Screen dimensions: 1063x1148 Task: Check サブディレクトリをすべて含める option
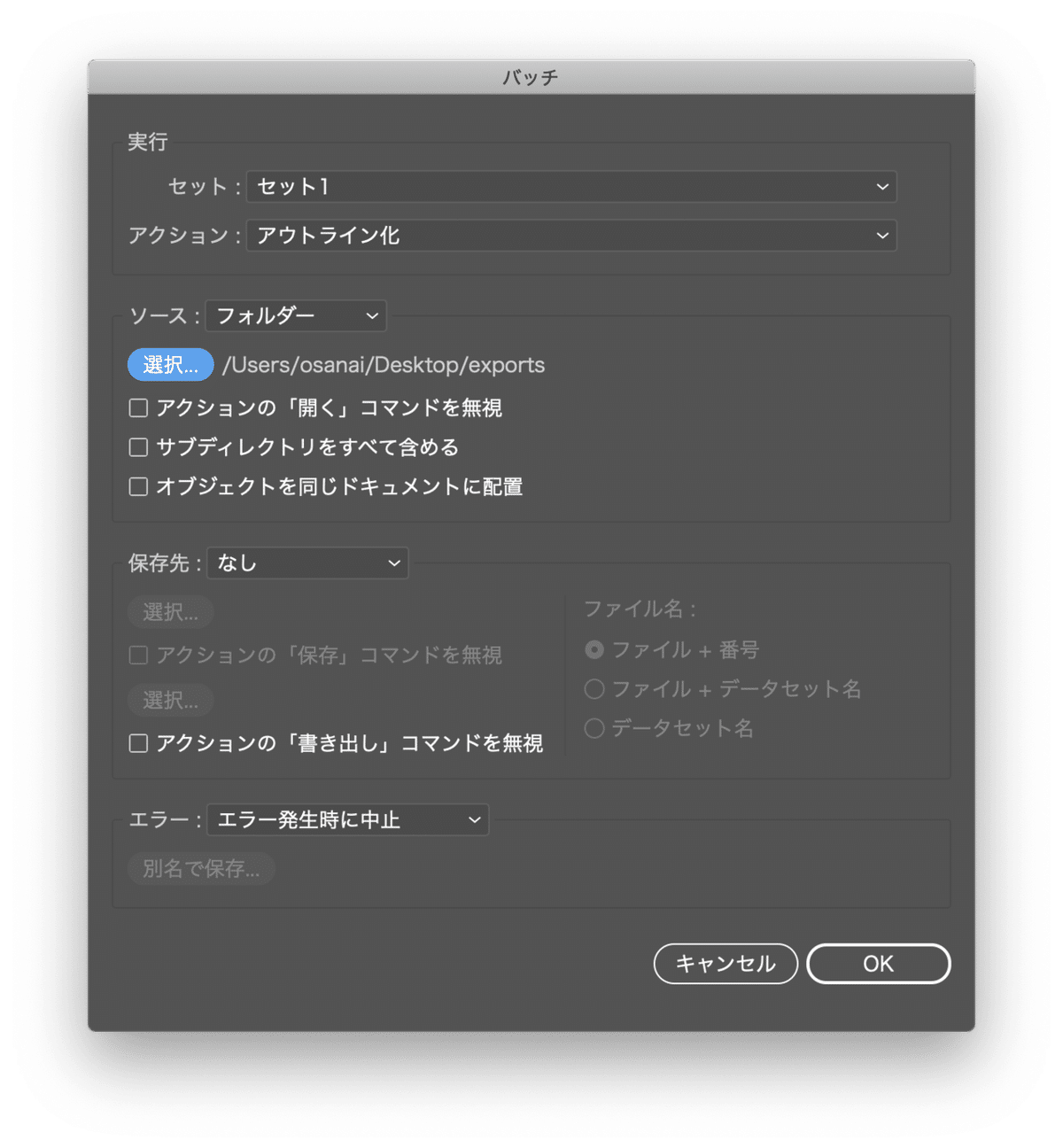click(x=138, y=446)
